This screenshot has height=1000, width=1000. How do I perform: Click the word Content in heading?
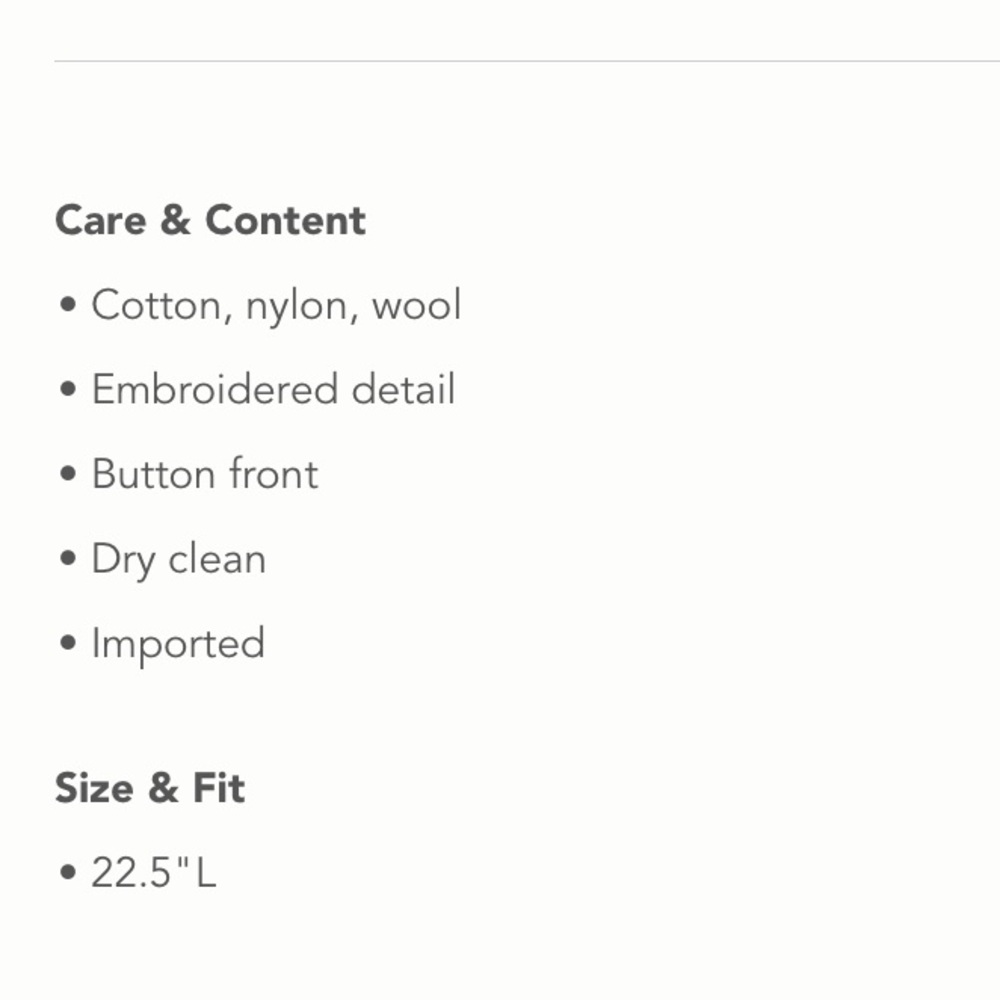(x=285, y=221)
